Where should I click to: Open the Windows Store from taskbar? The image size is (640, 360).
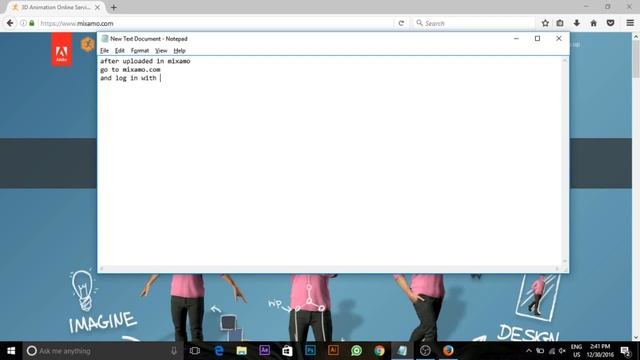[287, 351]
